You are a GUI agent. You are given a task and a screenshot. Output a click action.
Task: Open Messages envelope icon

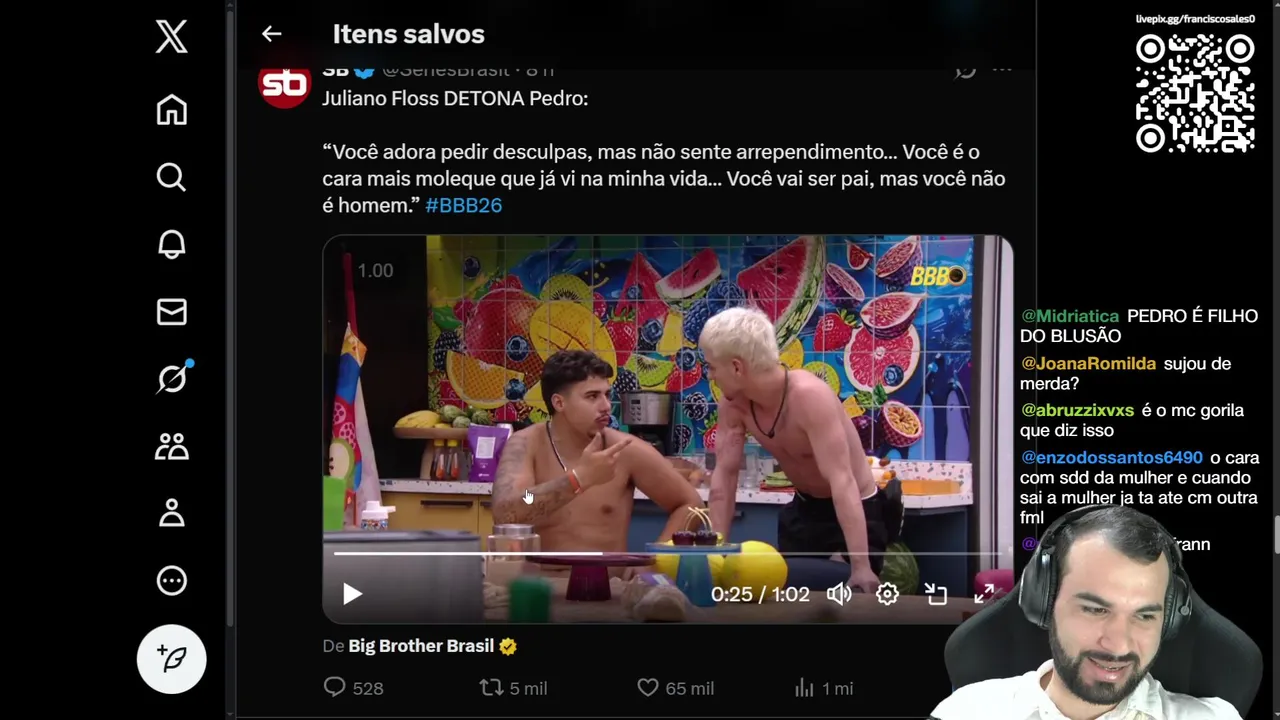(172, 312)
